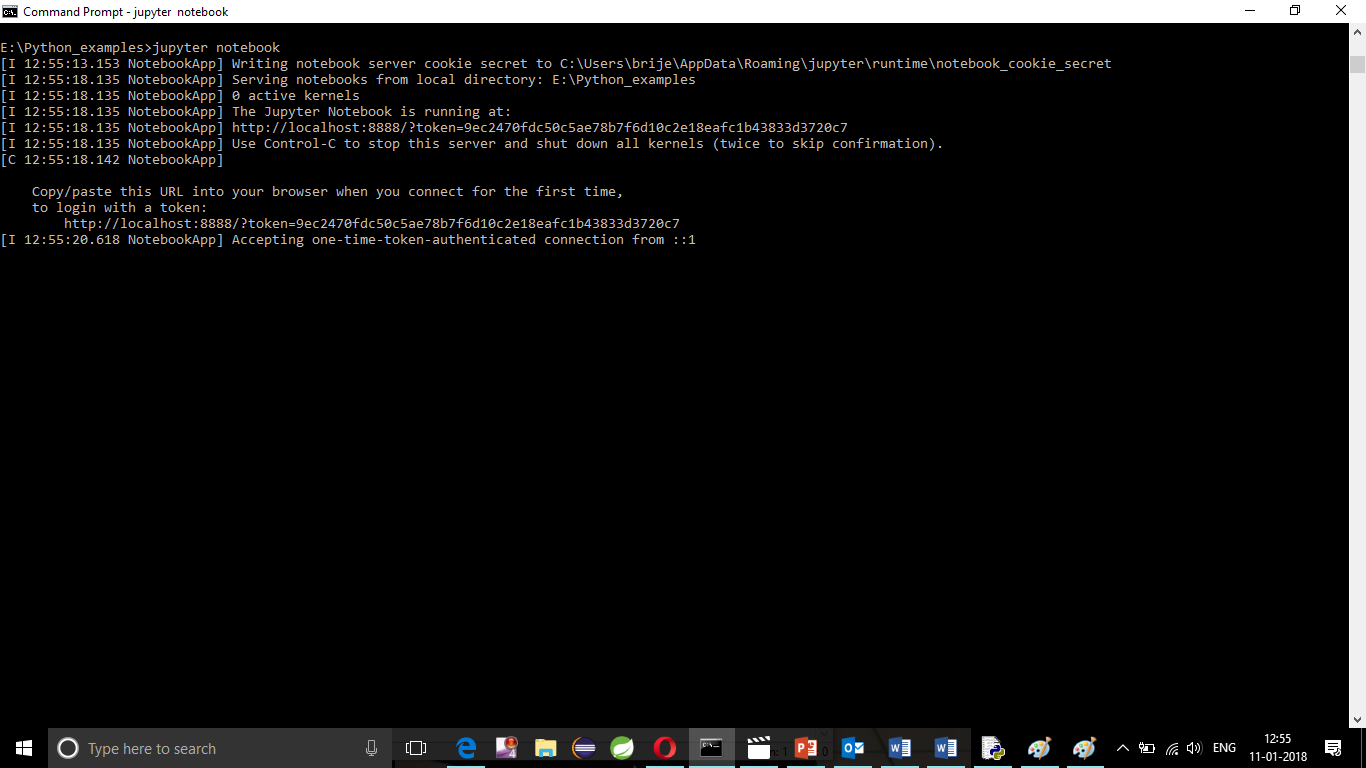
Task: Click 'Copy/paste this URL' instruction line
Action: (328, 191)
